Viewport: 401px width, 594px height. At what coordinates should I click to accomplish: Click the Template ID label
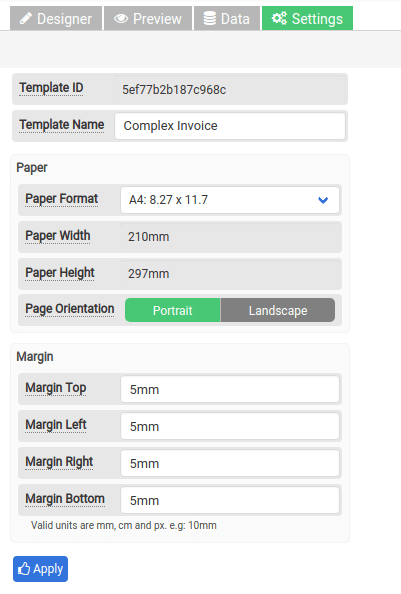51,88
